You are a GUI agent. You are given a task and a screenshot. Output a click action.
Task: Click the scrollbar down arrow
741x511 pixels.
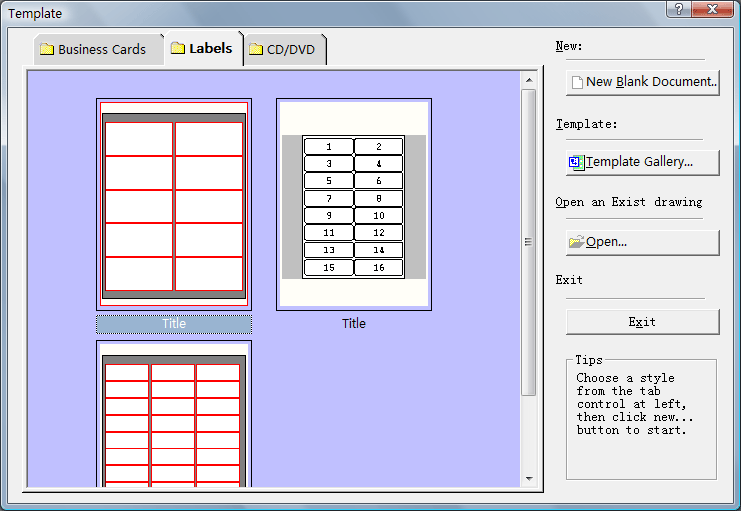pyautogui.click(x=529, y=479)
